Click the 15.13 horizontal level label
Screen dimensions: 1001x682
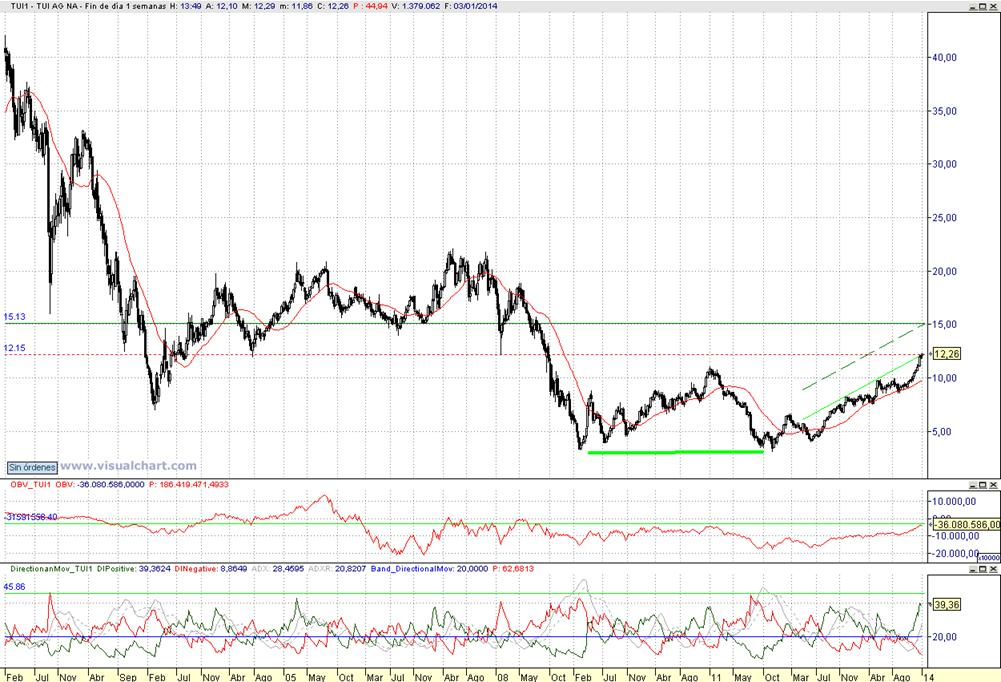click(14, 317)
